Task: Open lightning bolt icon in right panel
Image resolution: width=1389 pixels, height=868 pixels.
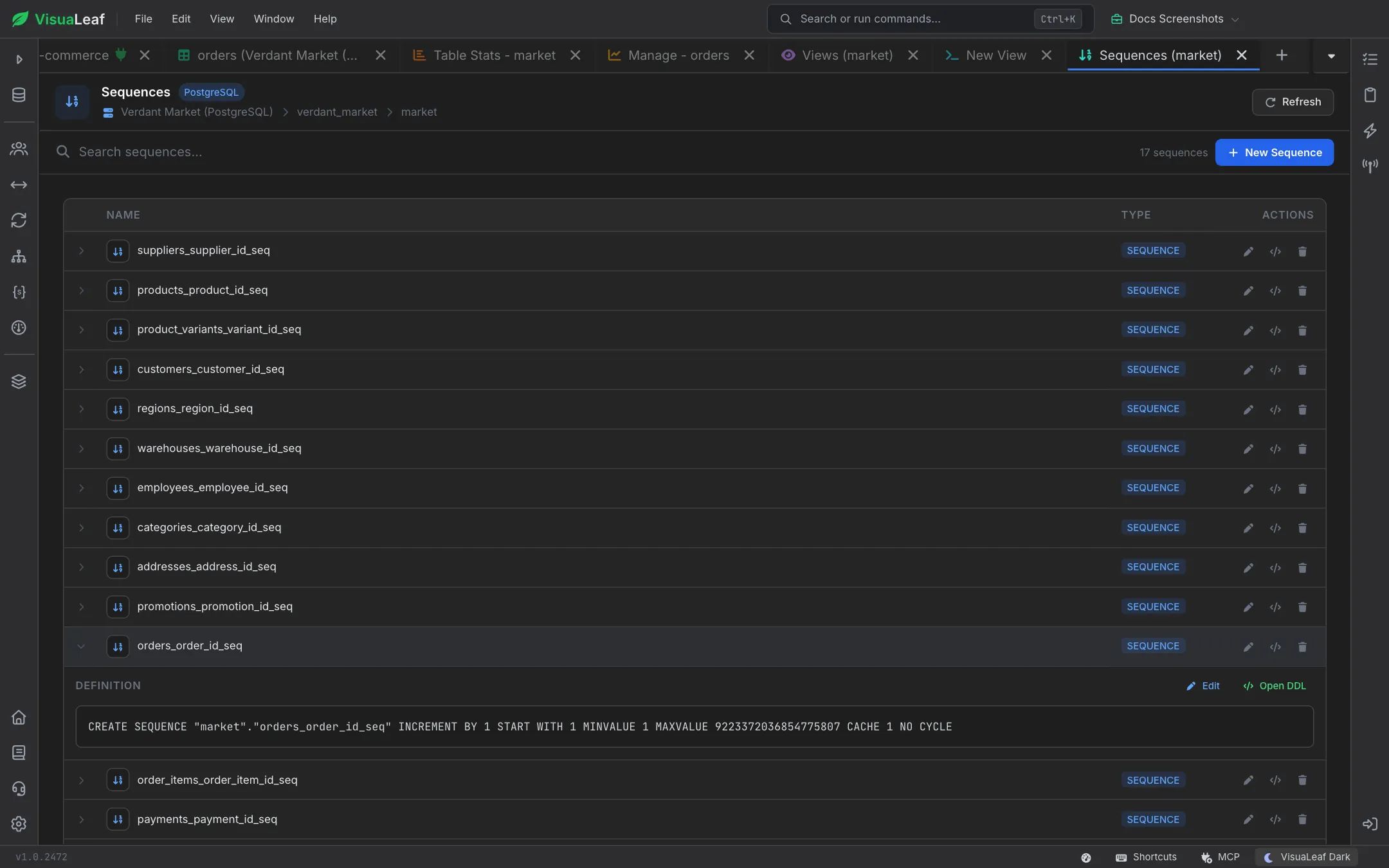Action: point(1370,131)
